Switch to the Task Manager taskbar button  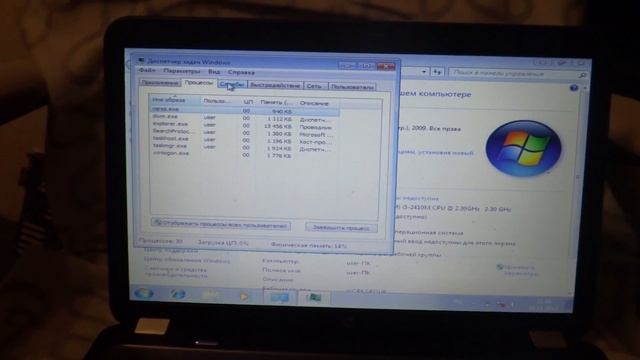pyautogui.click(x=313, y=298)
